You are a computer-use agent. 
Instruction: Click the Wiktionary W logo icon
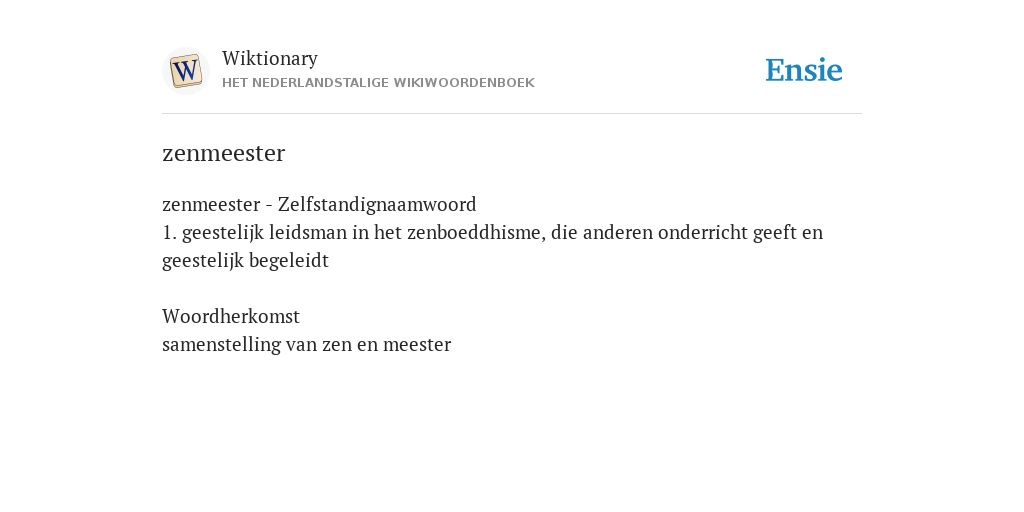pyautogui.click(x=185, y=71)
